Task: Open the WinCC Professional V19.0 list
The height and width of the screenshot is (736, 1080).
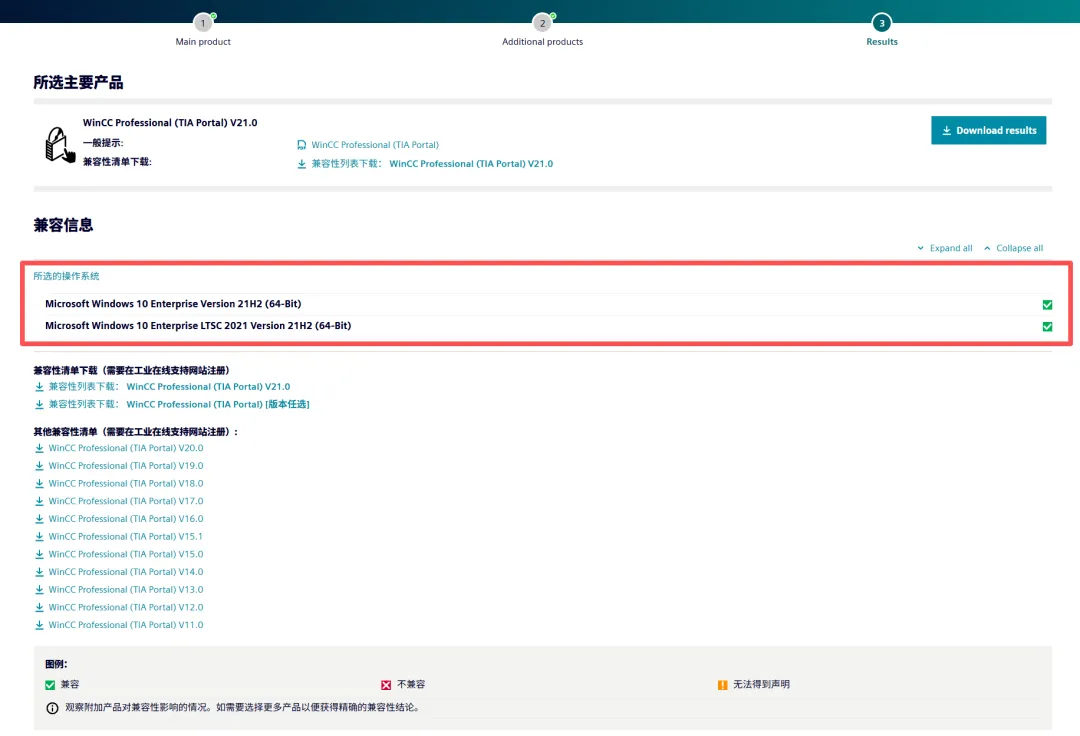Action: (125, 465)
